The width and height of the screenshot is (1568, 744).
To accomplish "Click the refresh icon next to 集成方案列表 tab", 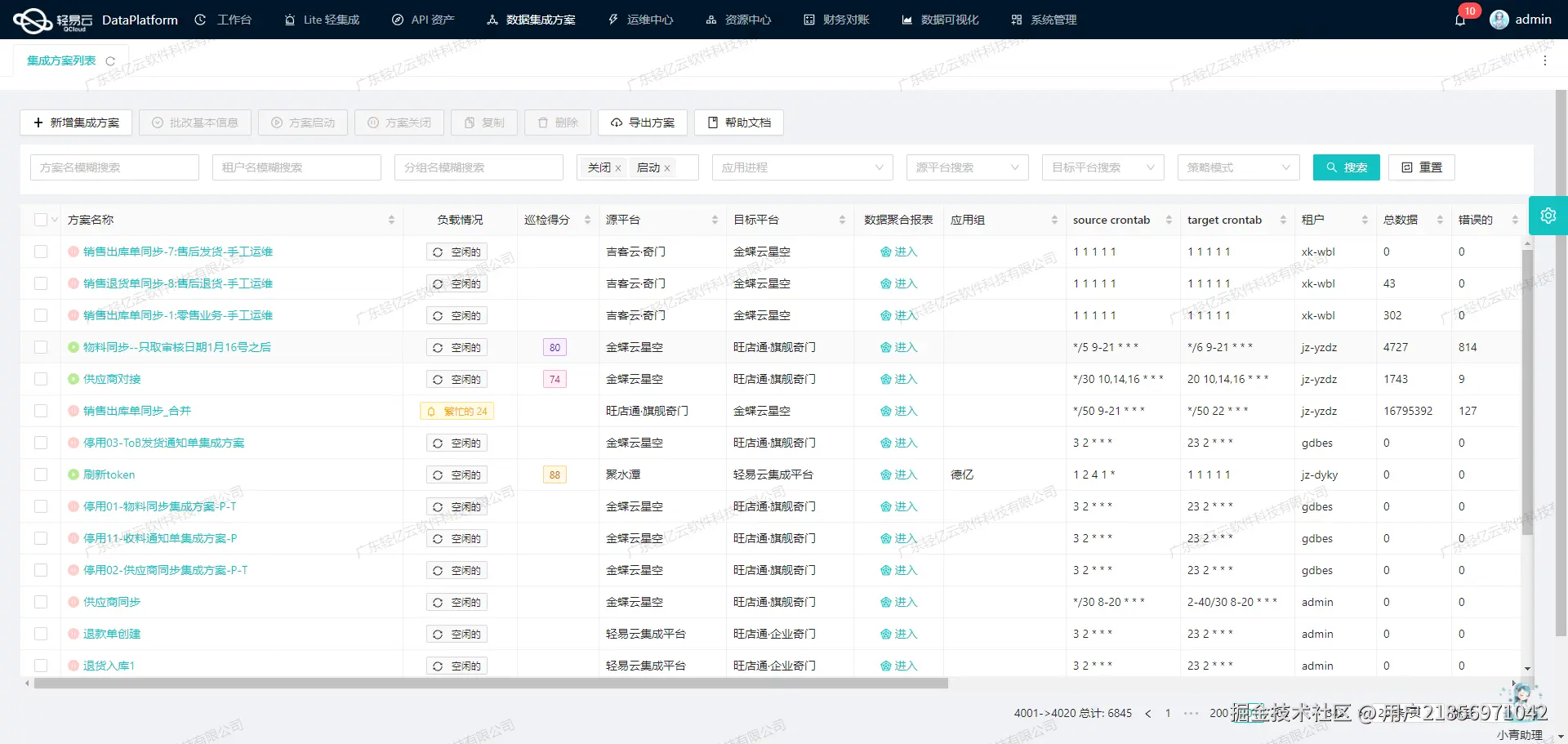I will coord(111,60).
